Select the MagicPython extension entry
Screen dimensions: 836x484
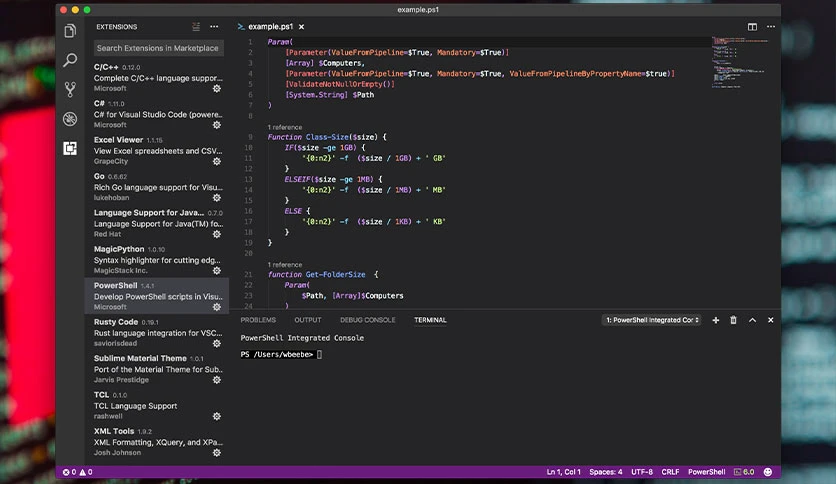click(157, 260)
